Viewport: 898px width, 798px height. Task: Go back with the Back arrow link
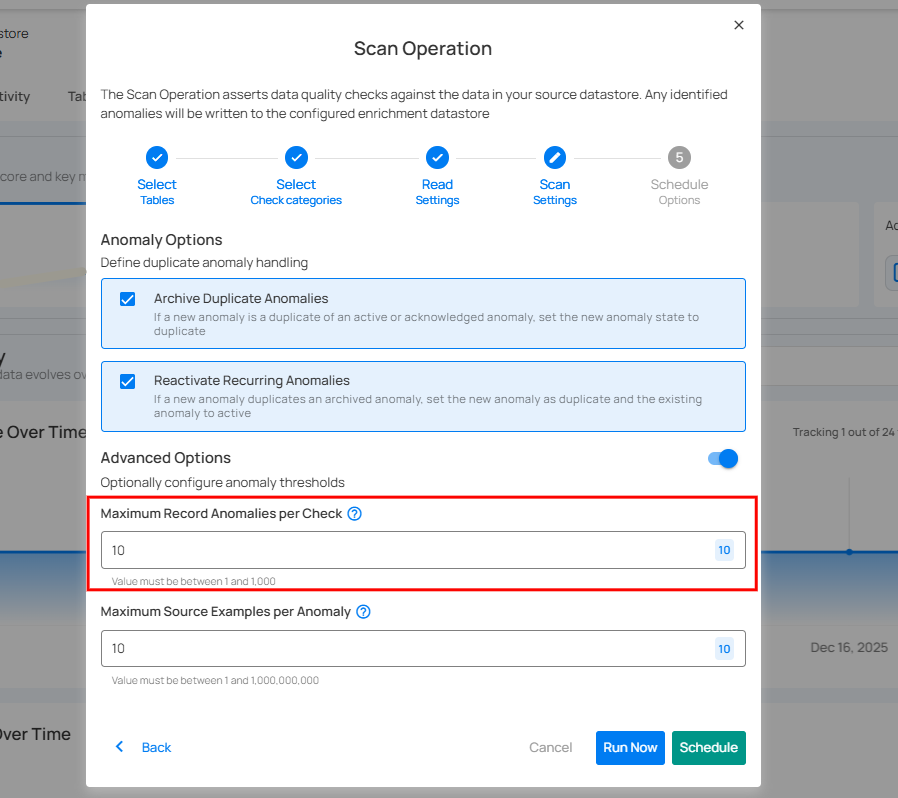click(x=143, y=747)
